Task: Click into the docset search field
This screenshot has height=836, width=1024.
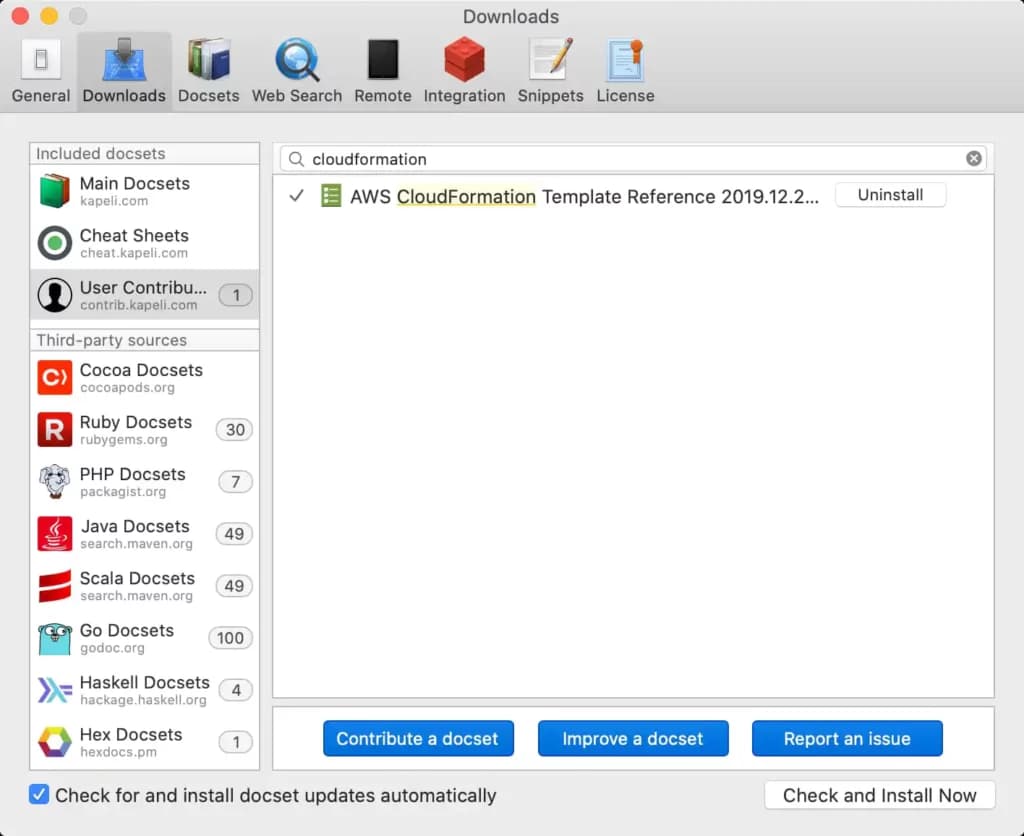Action: pyautogui.click(x=630, y=159)
